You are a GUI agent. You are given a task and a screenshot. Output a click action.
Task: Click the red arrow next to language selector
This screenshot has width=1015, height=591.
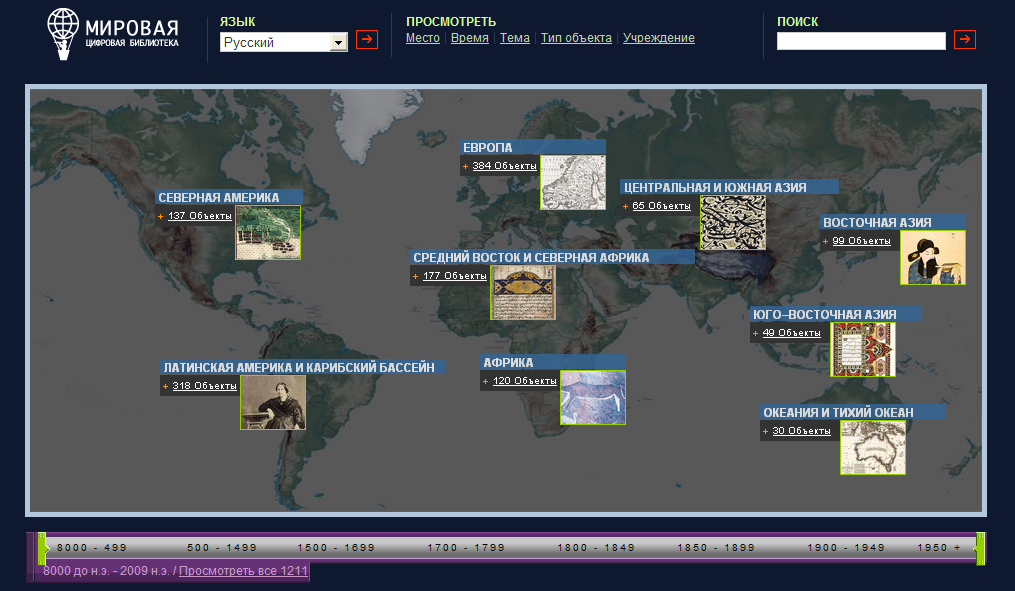pyautogui.click(x=367, y=40)
